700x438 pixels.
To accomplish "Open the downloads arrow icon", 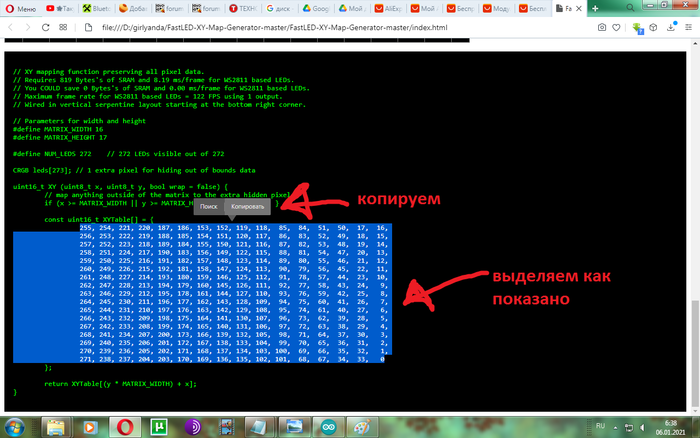I will tap(671, 27).
